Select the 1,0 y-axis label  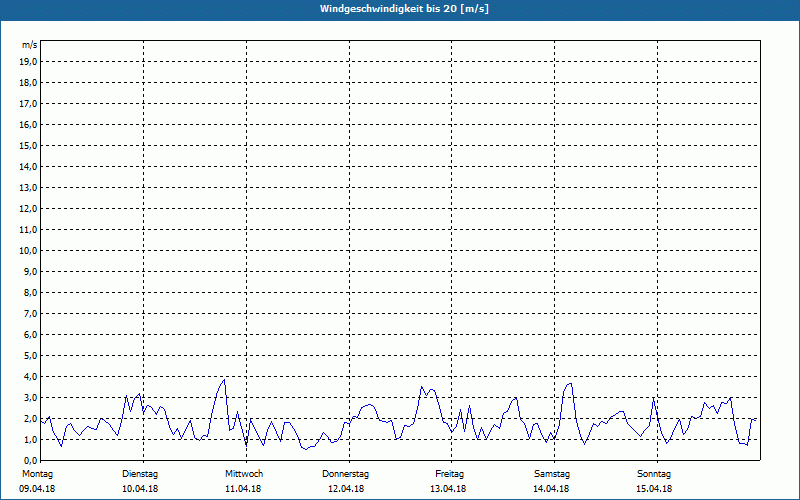(x=30, y=439)
